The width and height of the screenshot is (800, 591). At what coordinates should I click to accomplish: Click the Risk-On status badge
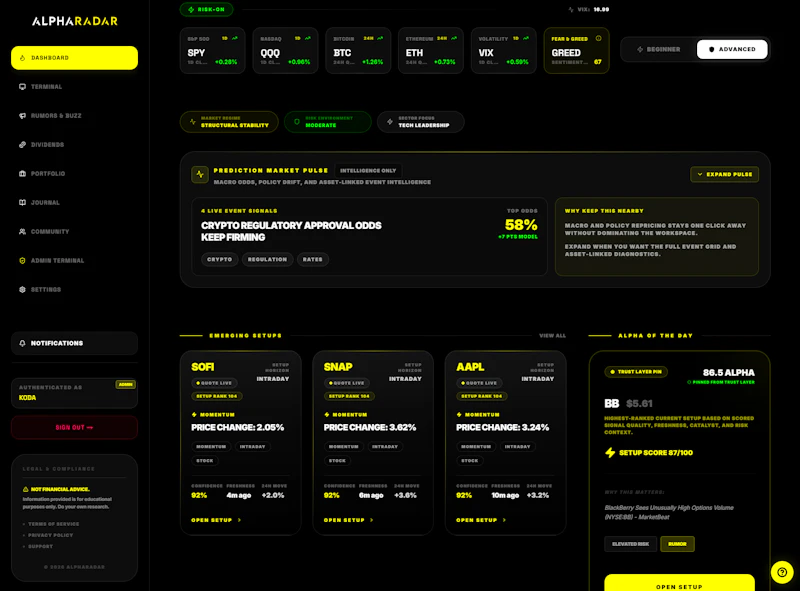[x=207, y=9]
